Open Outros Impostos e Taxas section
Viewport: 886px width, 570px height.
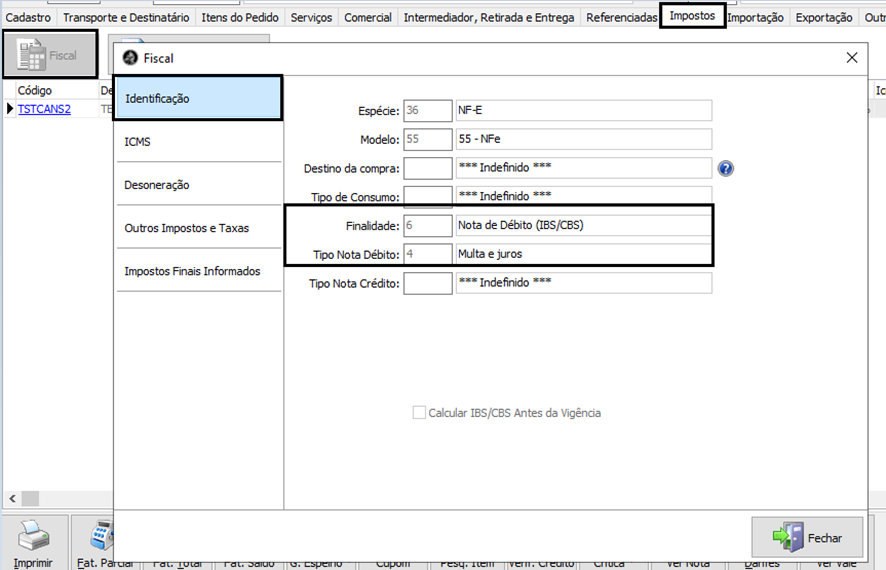198,228
